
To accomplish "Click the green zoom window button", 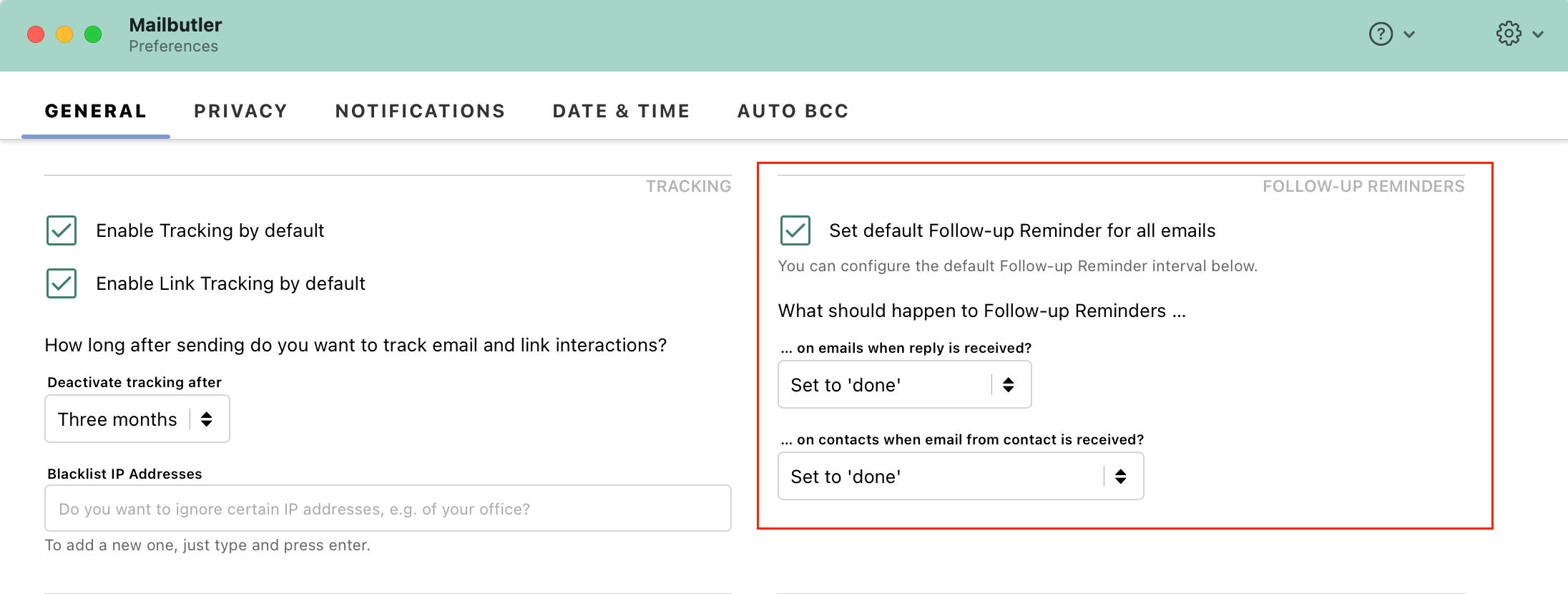I will click(93, 34).
